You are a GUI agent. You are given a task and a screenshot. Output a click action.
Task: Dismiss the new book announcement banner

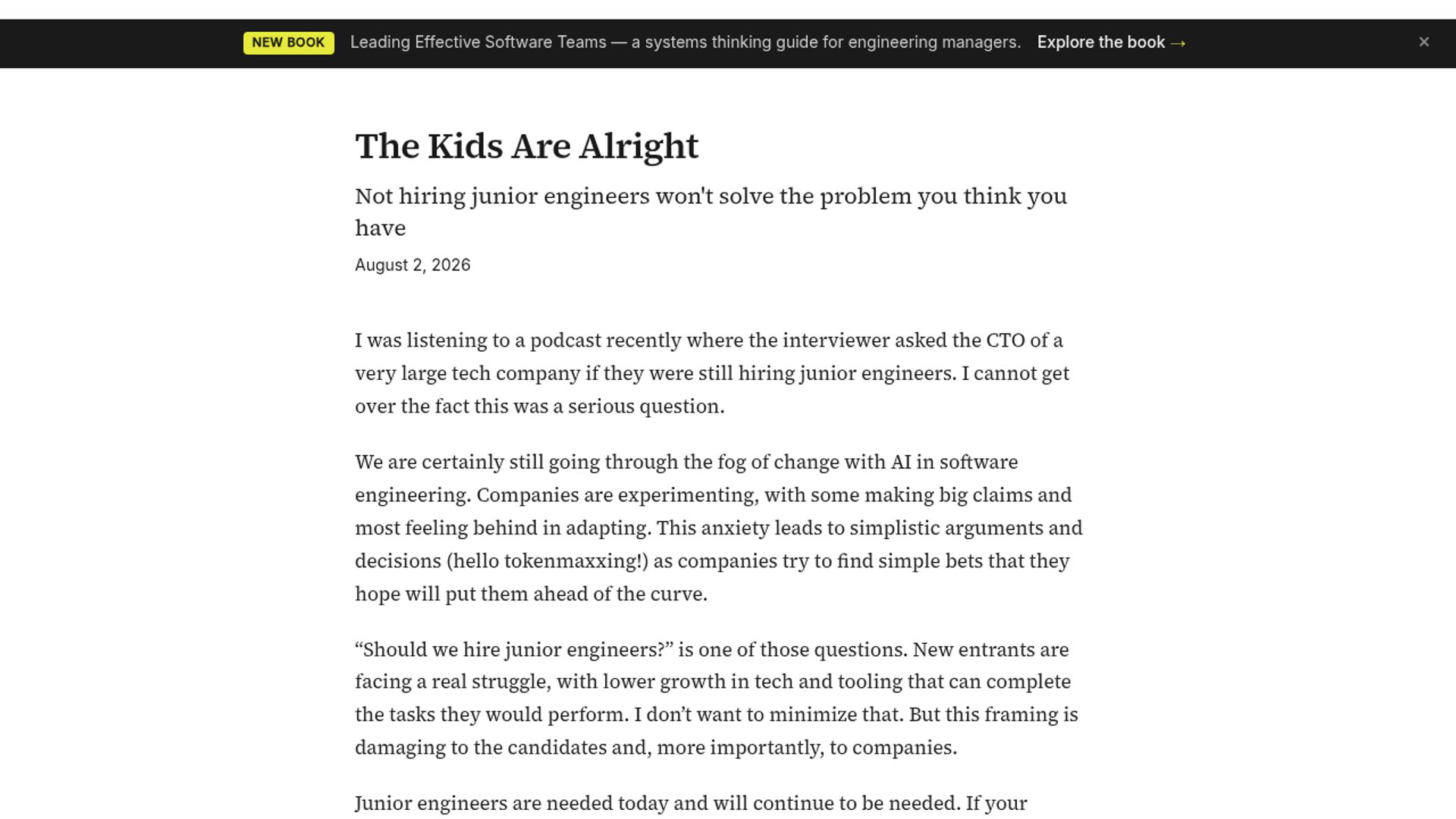1423,42
